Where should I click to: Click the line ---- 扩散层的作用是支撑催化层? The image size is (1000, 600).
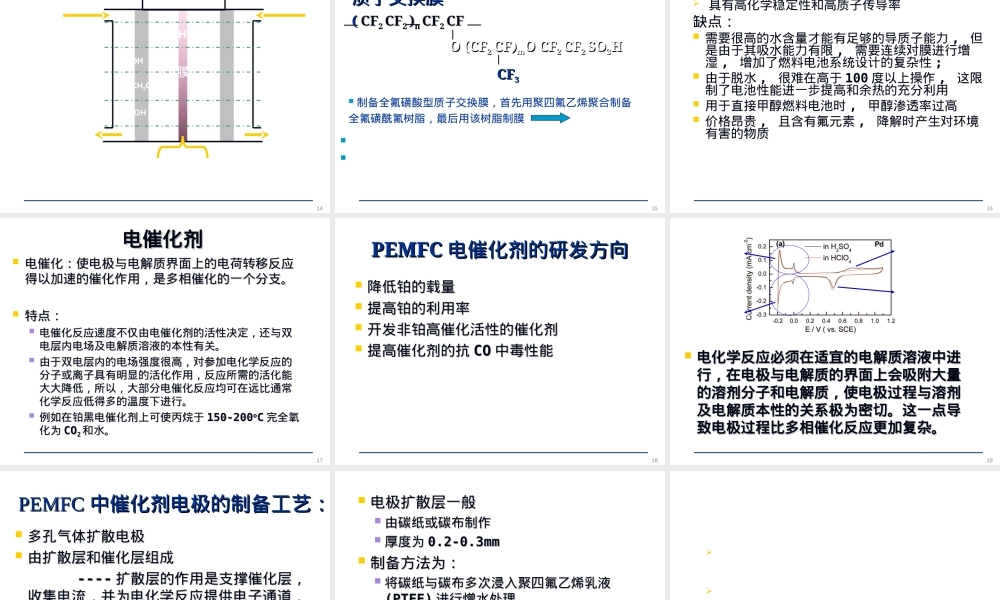[190, 579]
